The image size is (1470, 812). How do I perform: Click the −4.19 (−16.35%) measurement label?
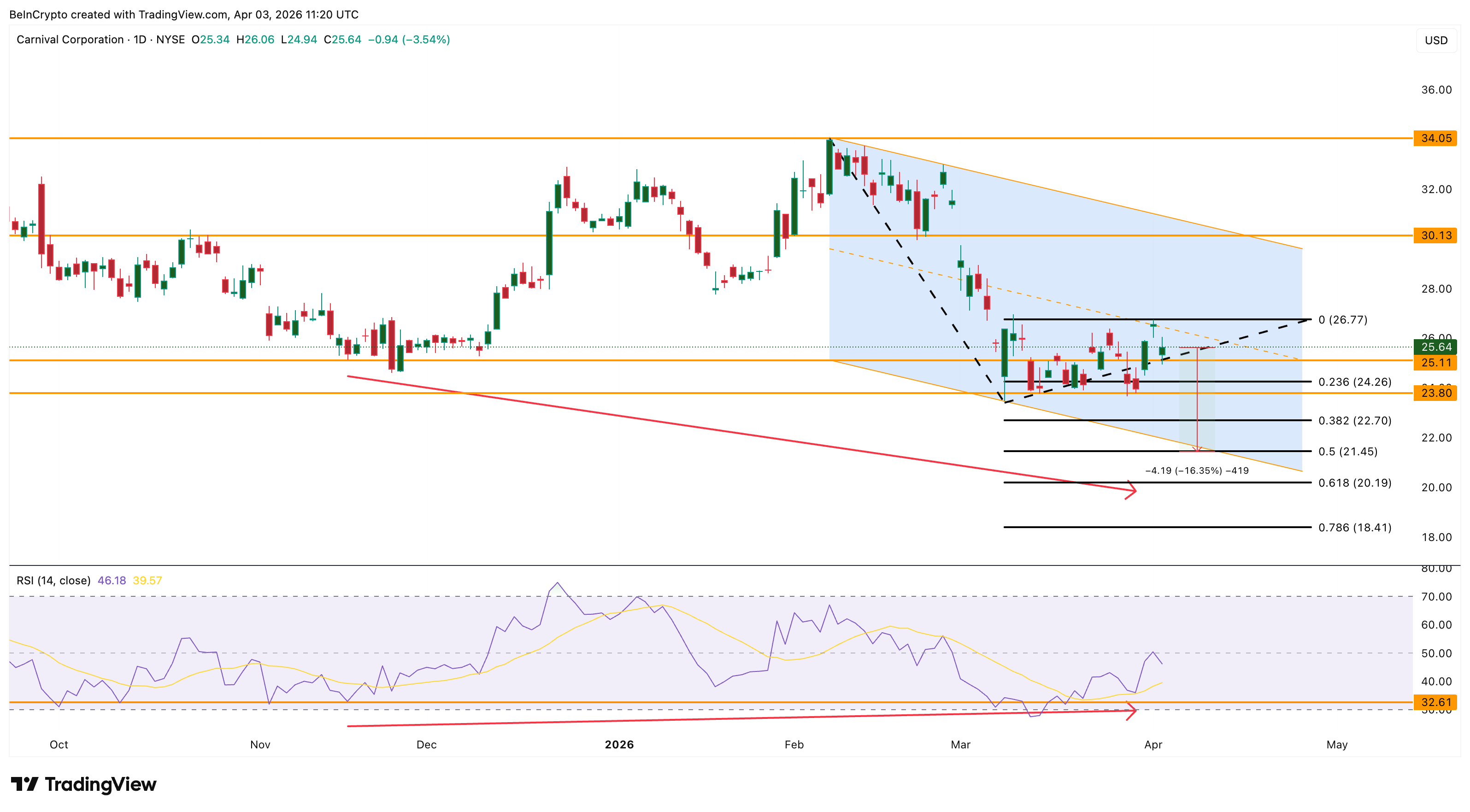click(x=1202, y=471)
